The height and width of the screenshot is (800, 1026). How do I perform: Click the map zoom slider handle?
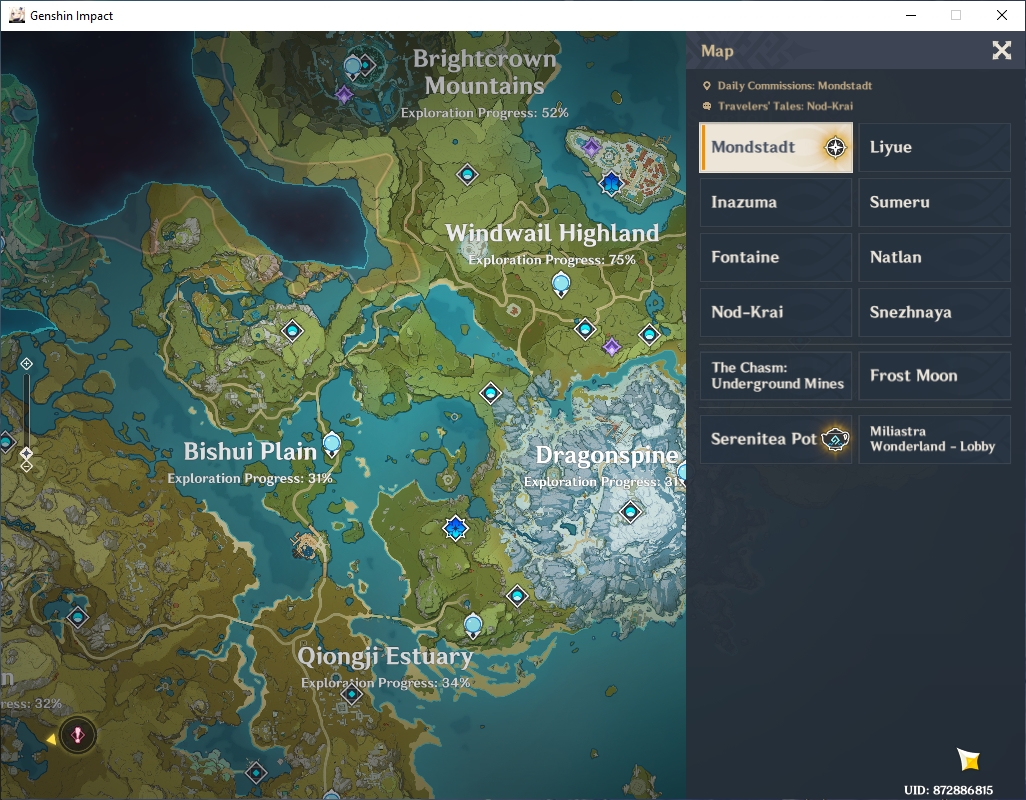click(26, 453)
